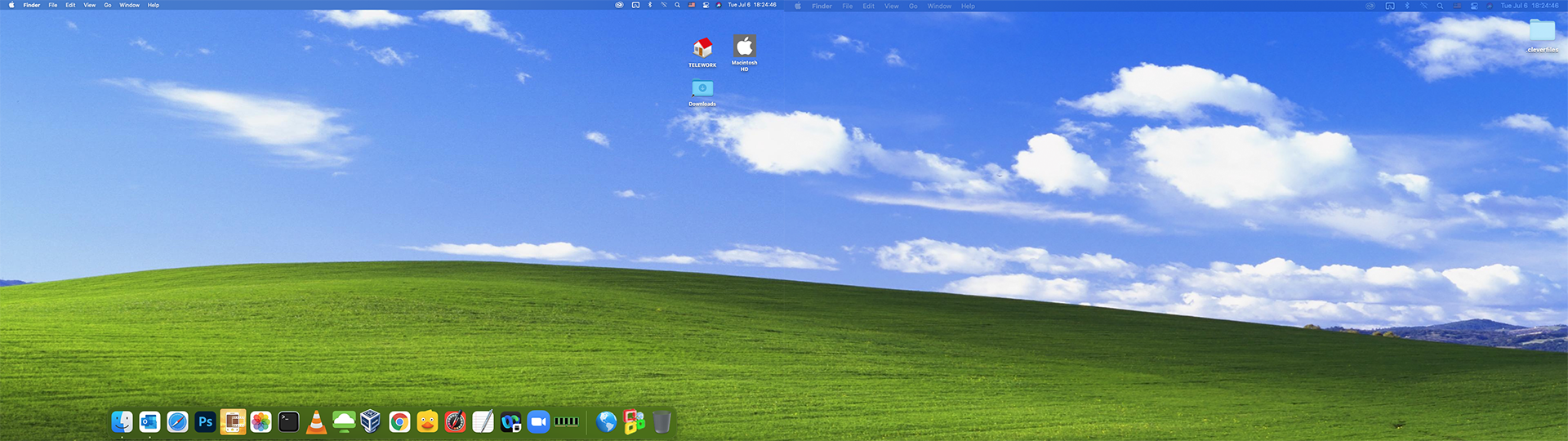Image resolution: width=1568 pixels, height=441 pixels.
Task: Launch Webex from the Dock
Action: click(x=510, y=421)
